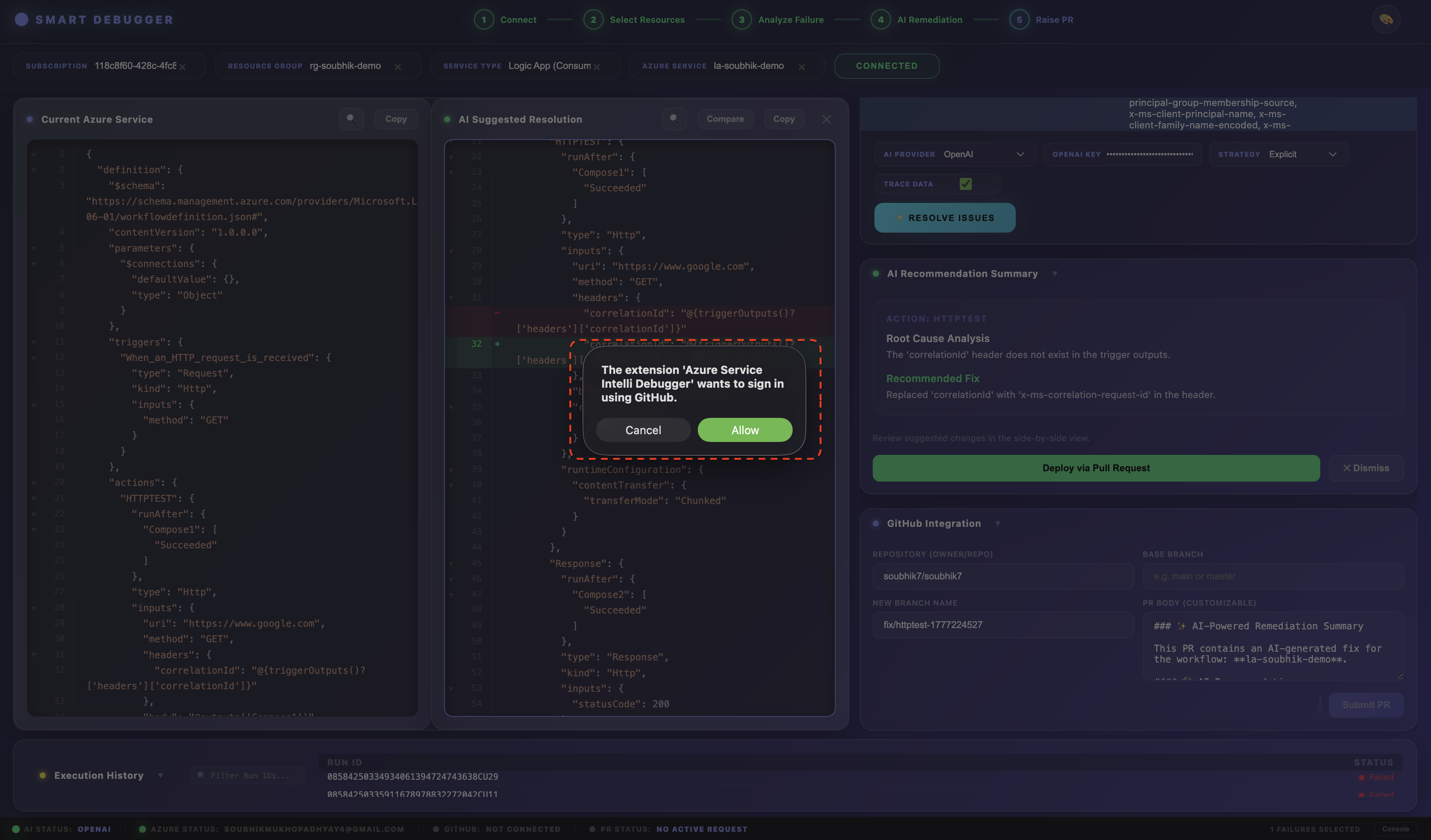Viewport: 1431px width, 840px height.
Task: Clear the Service Type chip
Action: 596,67
